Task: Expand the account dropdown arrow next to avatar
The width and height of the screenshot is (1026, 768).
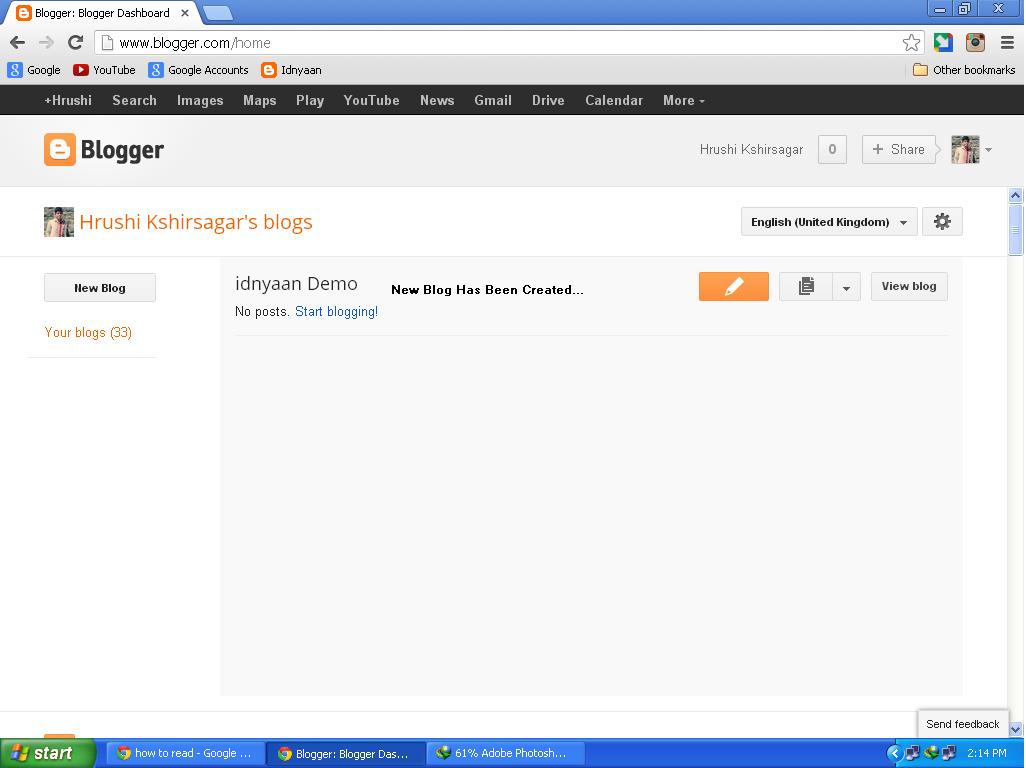Action: (989, 150)
